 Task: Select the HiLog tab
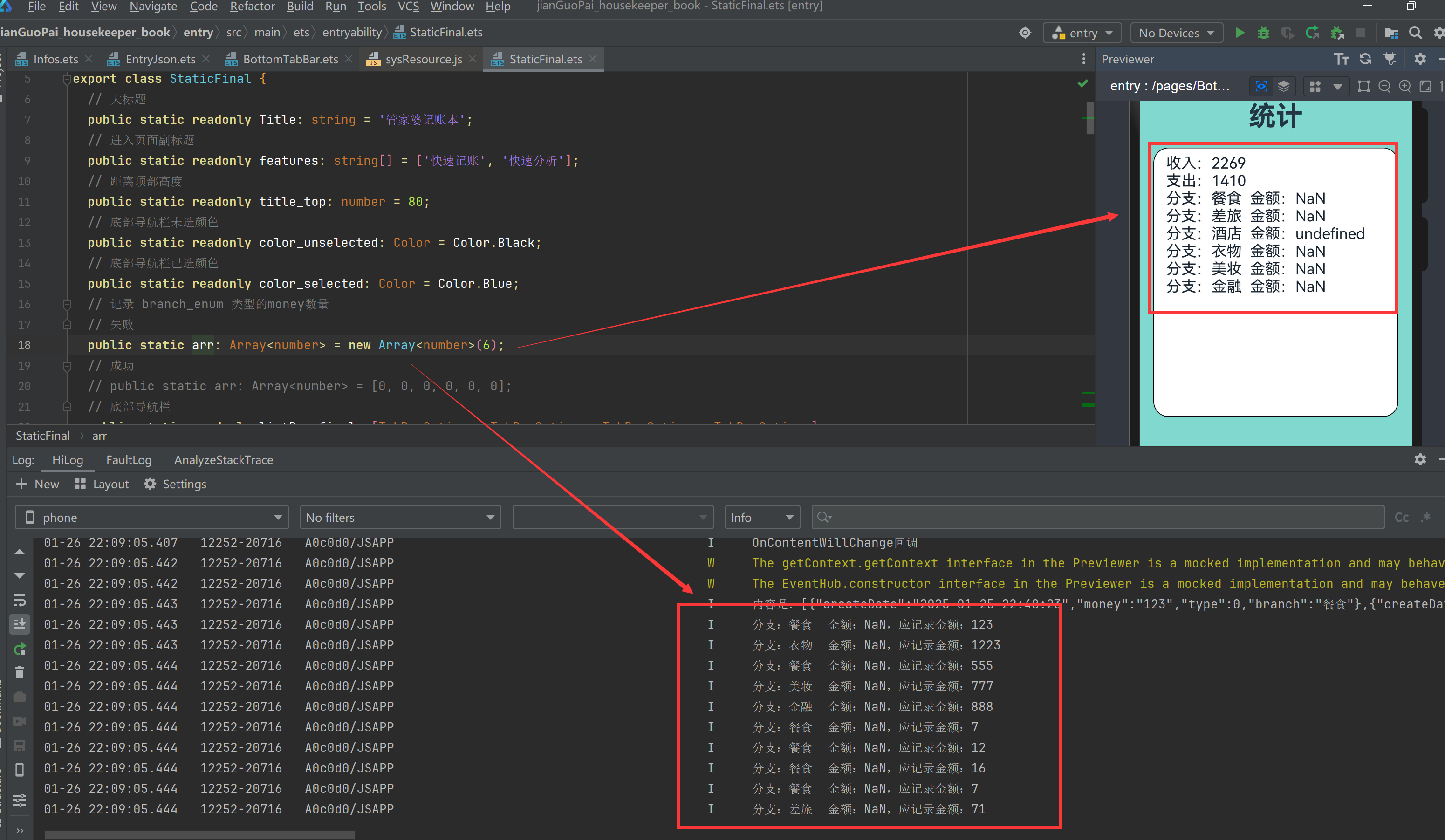[x=67, y=460]
